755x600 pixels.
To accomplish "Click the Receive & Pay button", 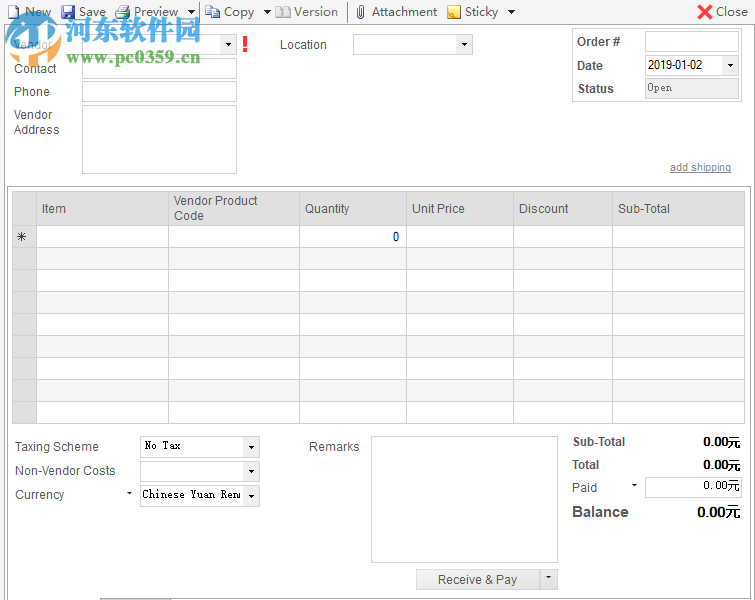I will (x=478, y=579).
